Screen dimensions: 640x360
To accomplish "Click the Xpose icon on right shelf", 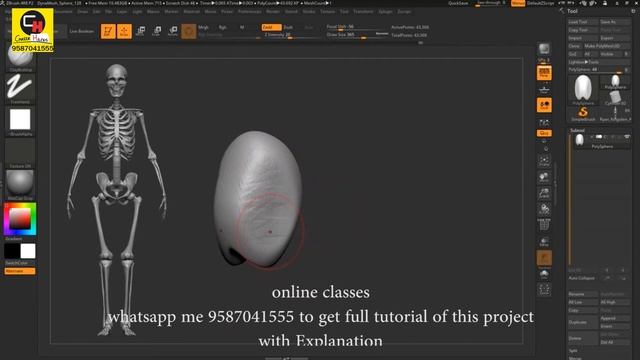I will pos(544,289).
